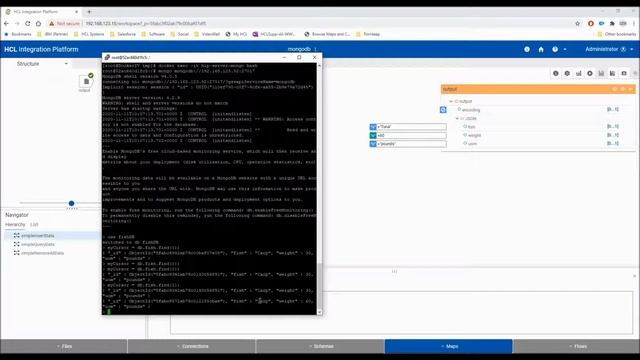The image size is (640, 360).
Task: Click the bar chart icon in map toolbar
Action: point(578,73)
